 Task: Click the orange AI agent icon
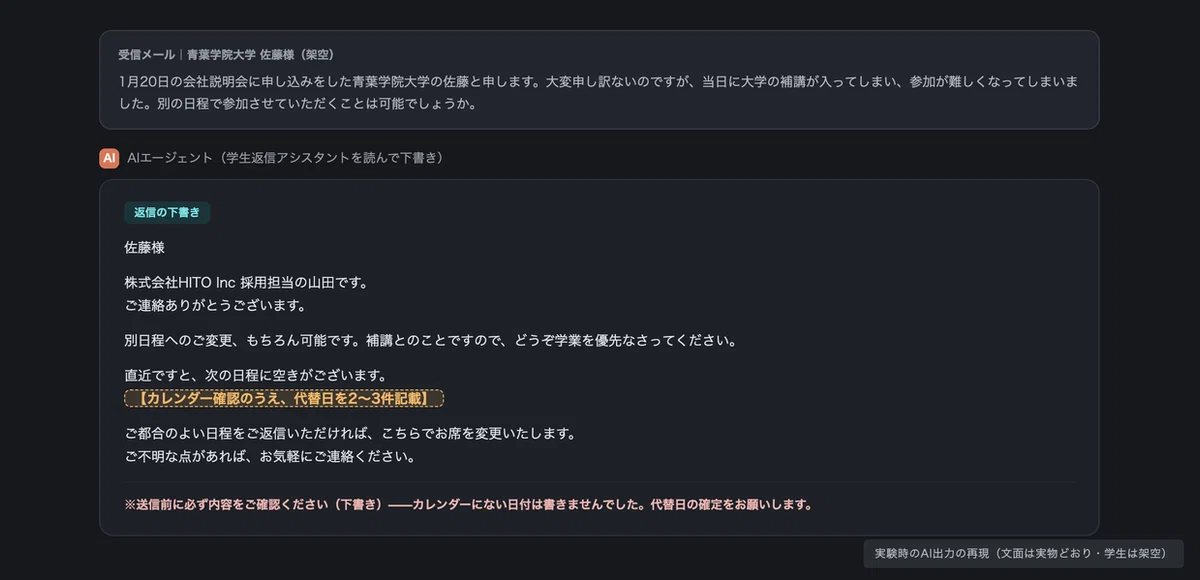point(109,158)
